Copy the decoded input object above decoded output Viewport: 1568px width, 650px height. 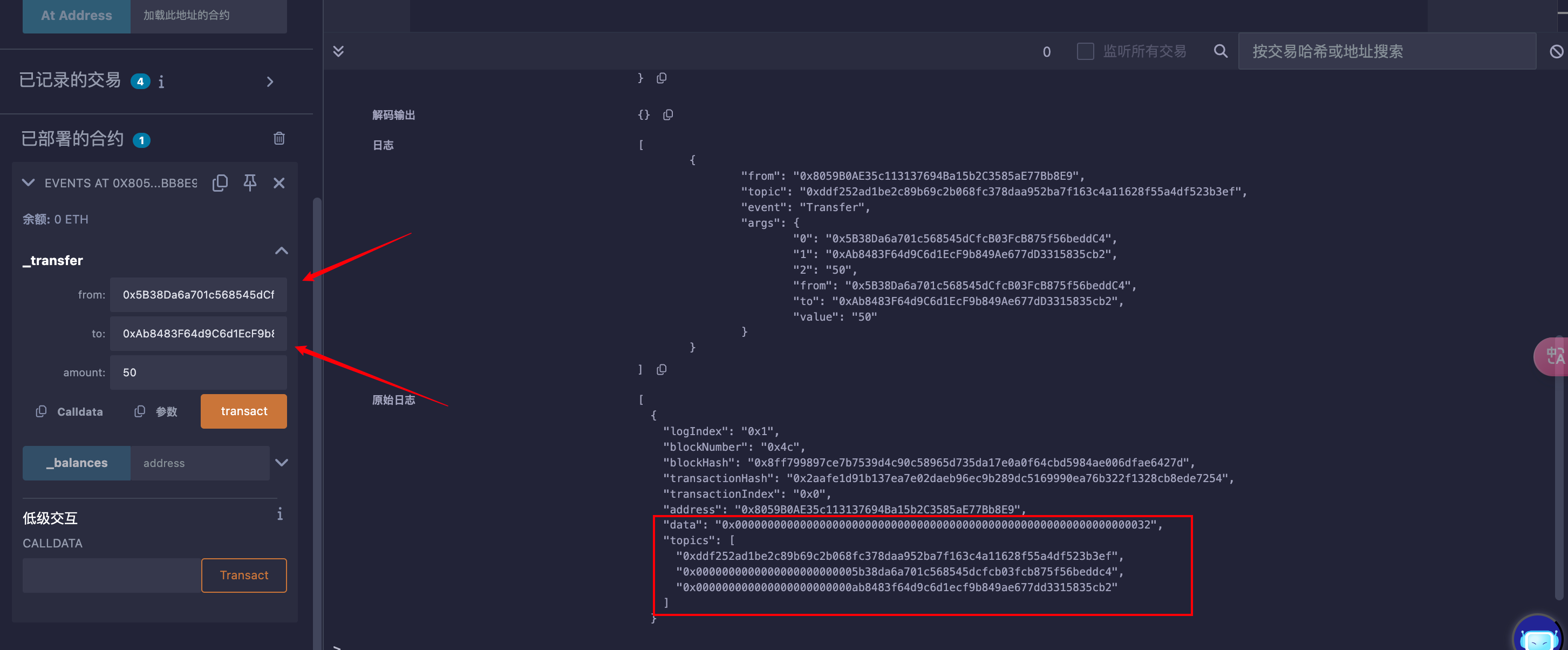click(x=662, y=78)
